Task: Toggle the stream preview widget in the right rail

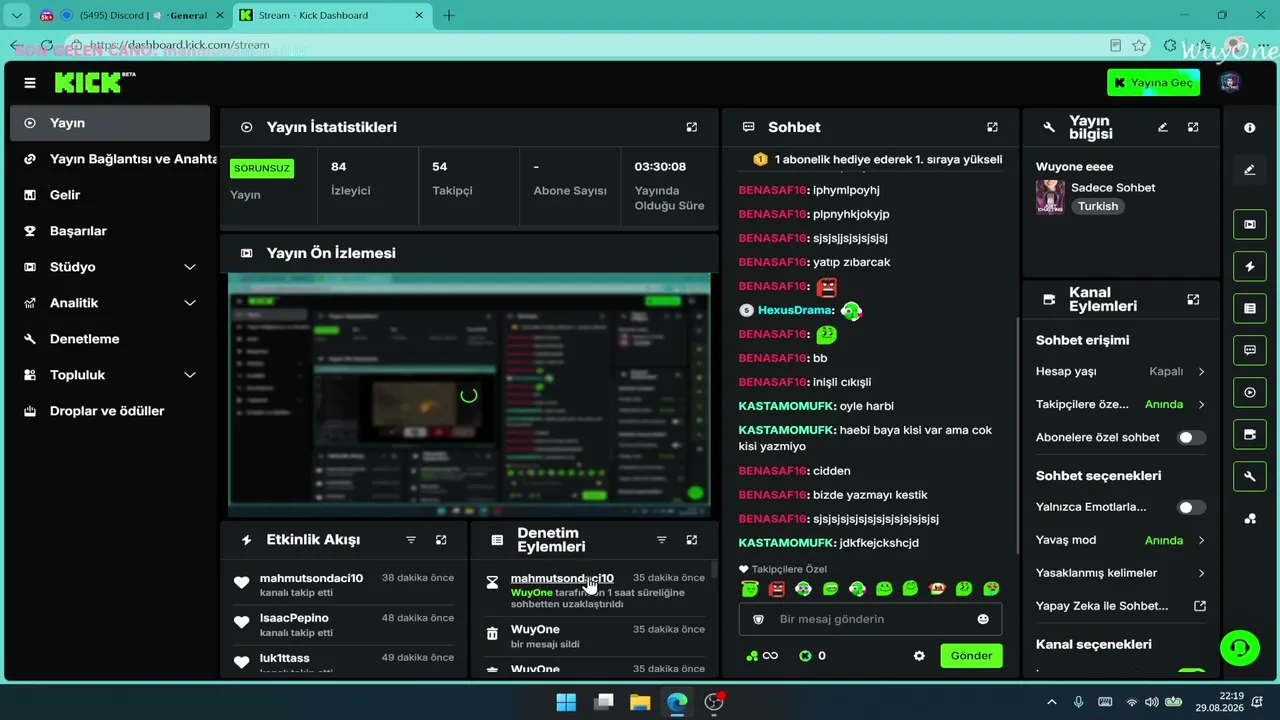Action: pos(1250,224)
